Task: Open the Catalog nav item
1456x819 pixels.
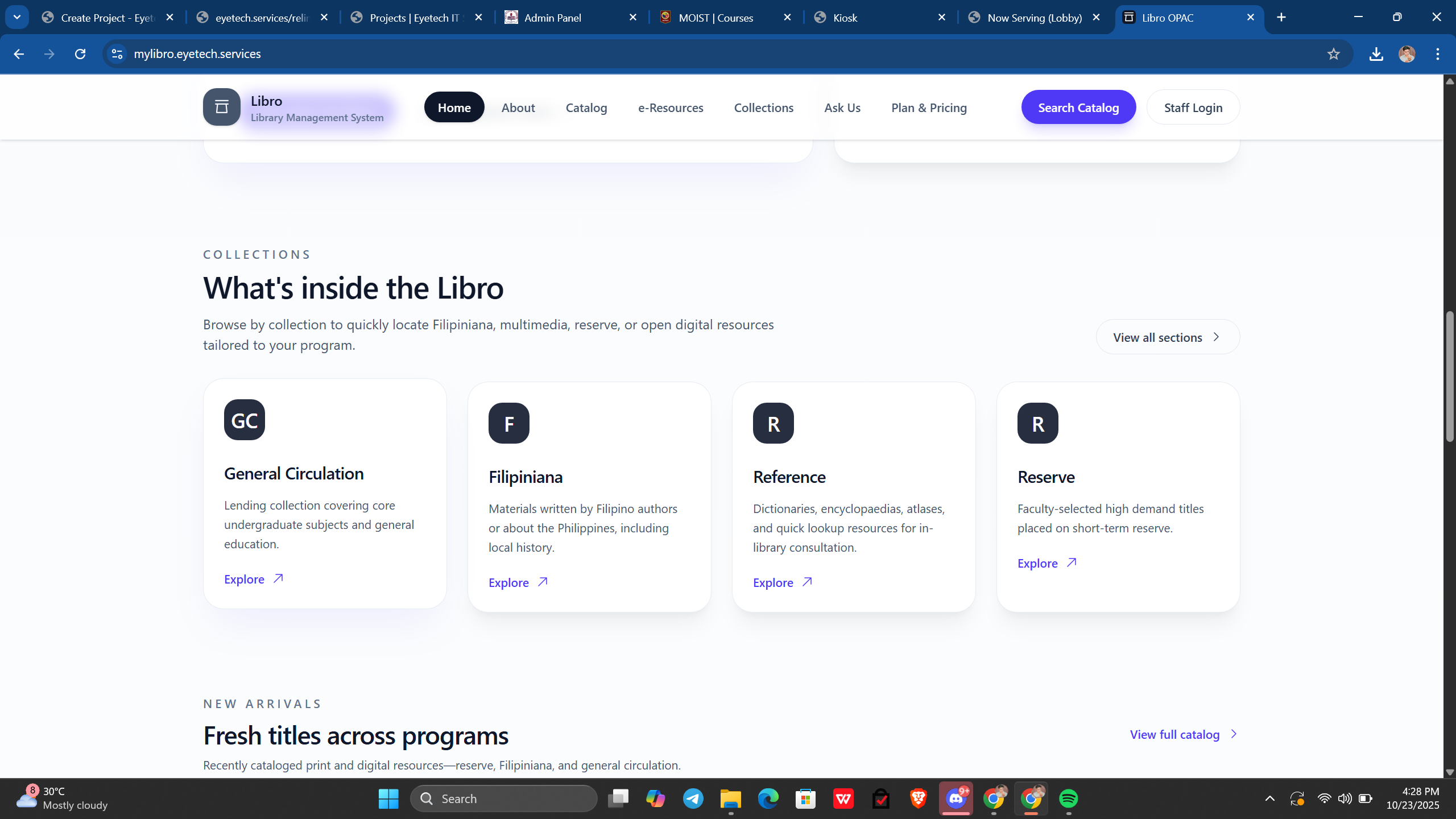Action: (586, 107)
